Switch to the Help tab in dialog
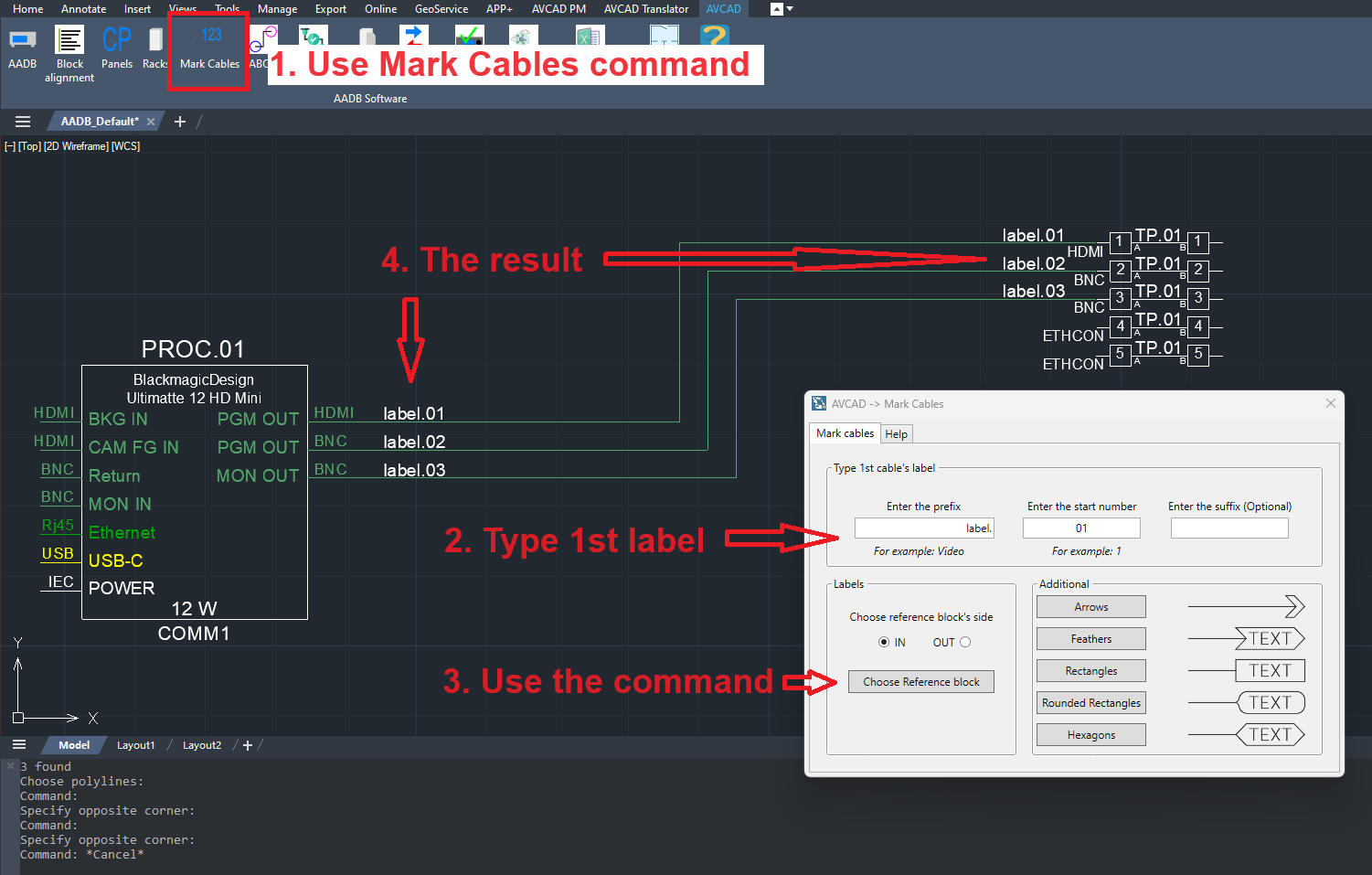Screen dimensions: 1372x875 897,434
